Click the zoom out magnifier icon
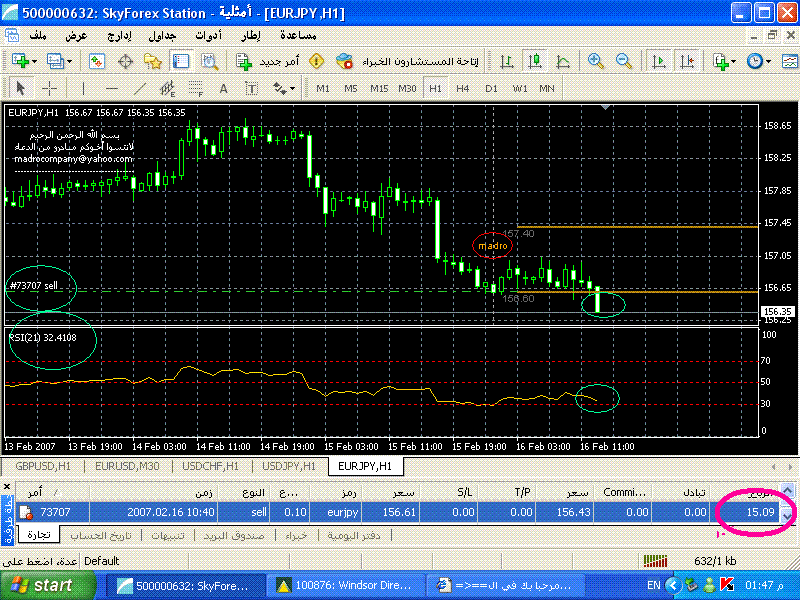This screenshot has width=800, height=600. (624, 61)
